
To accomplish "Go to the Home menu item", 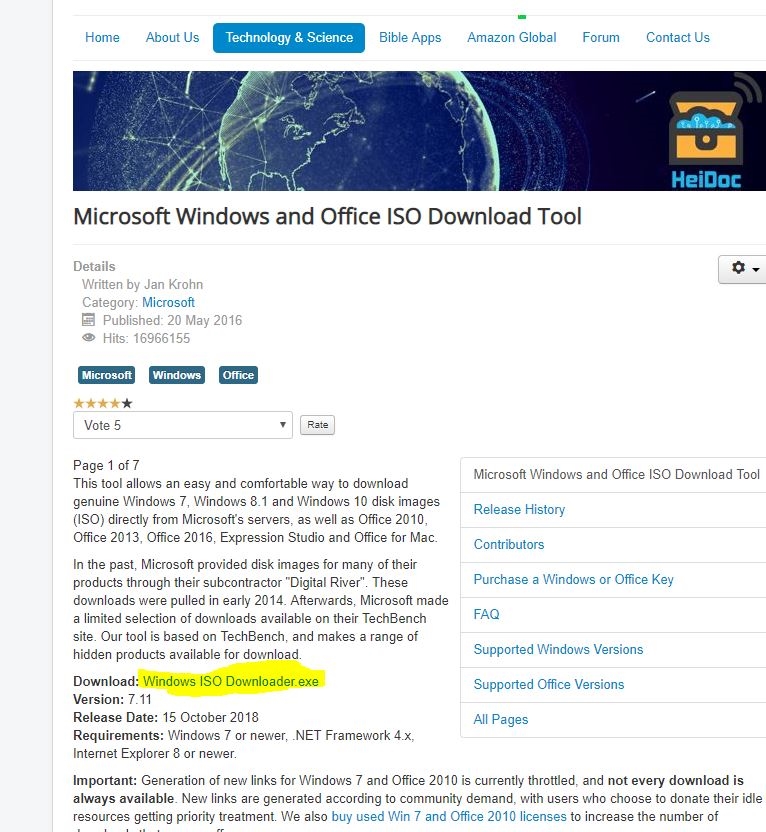I will point(102,38).
